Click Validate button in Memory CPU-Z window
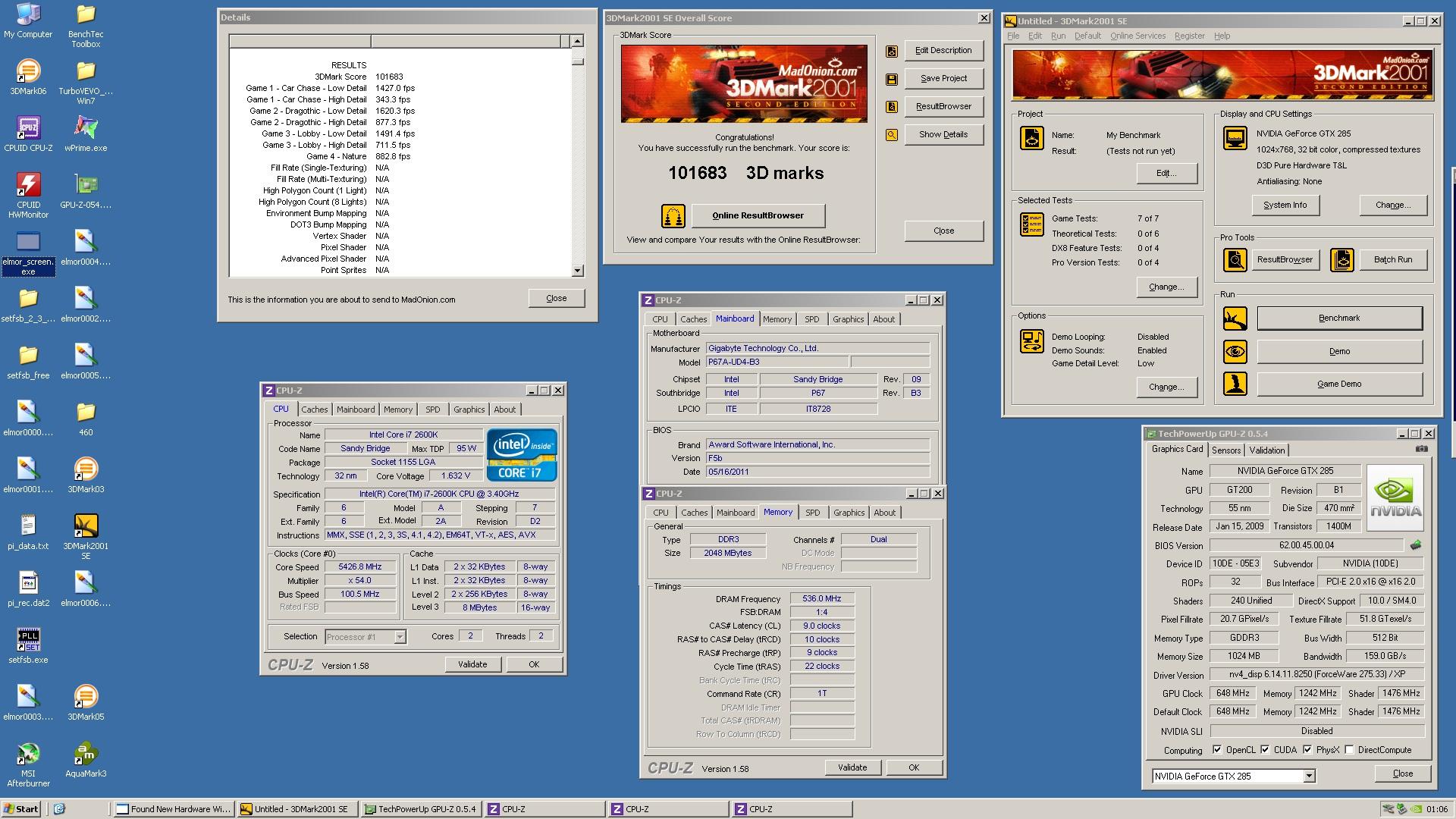The image size is (1456, 819). point(852,768)
